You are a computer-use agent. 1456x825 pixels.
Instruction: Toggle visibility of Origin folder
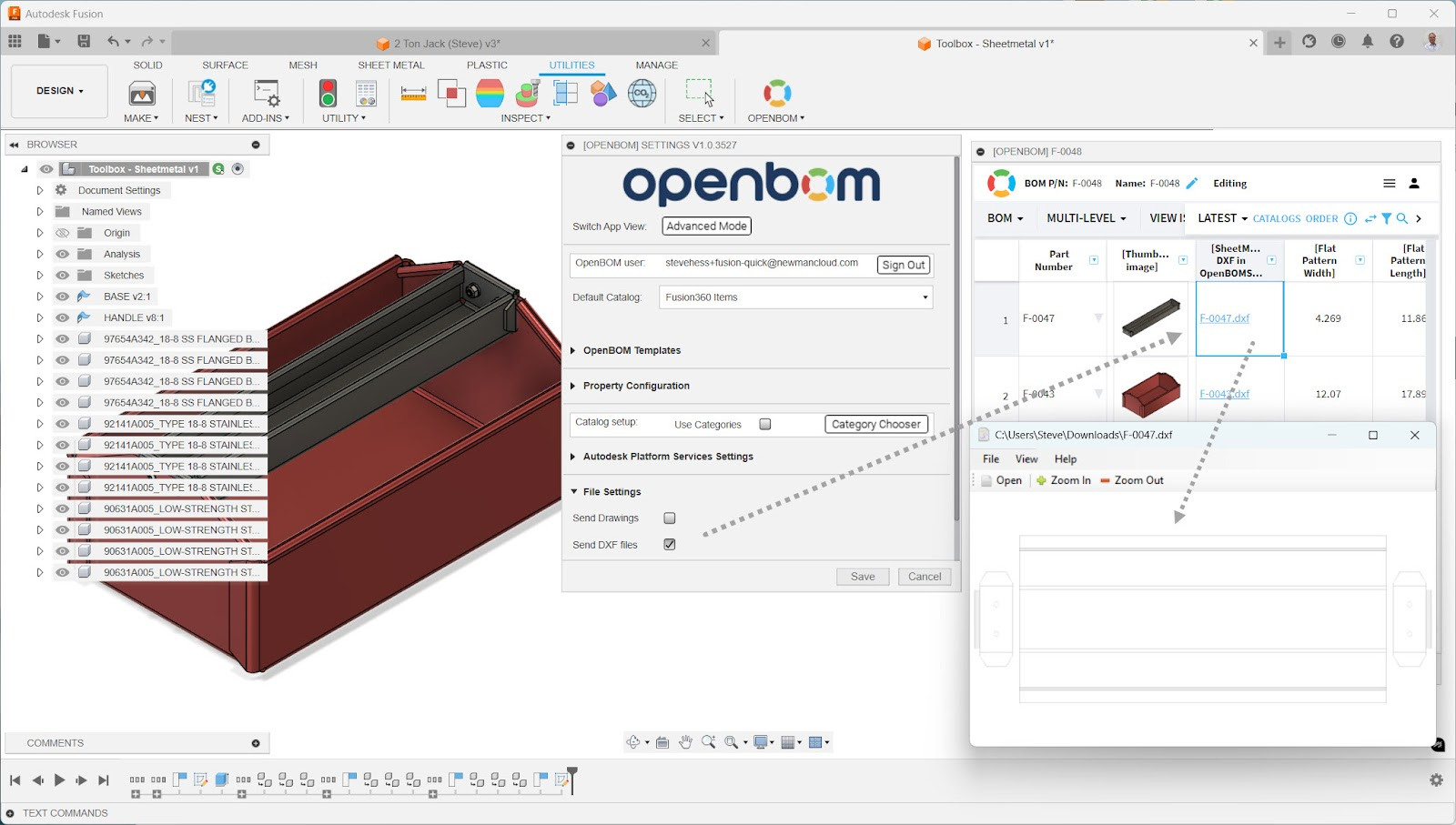pos(62,233)
